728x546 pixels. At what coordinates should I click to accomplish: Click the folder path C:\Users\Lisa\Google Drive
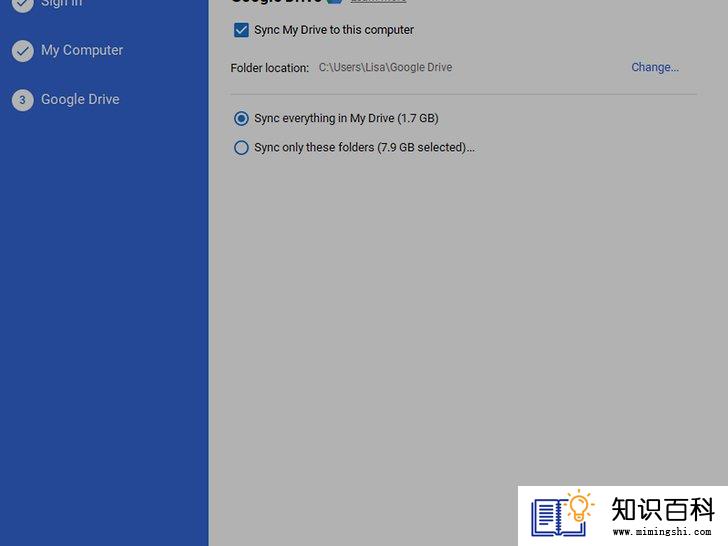385,67
